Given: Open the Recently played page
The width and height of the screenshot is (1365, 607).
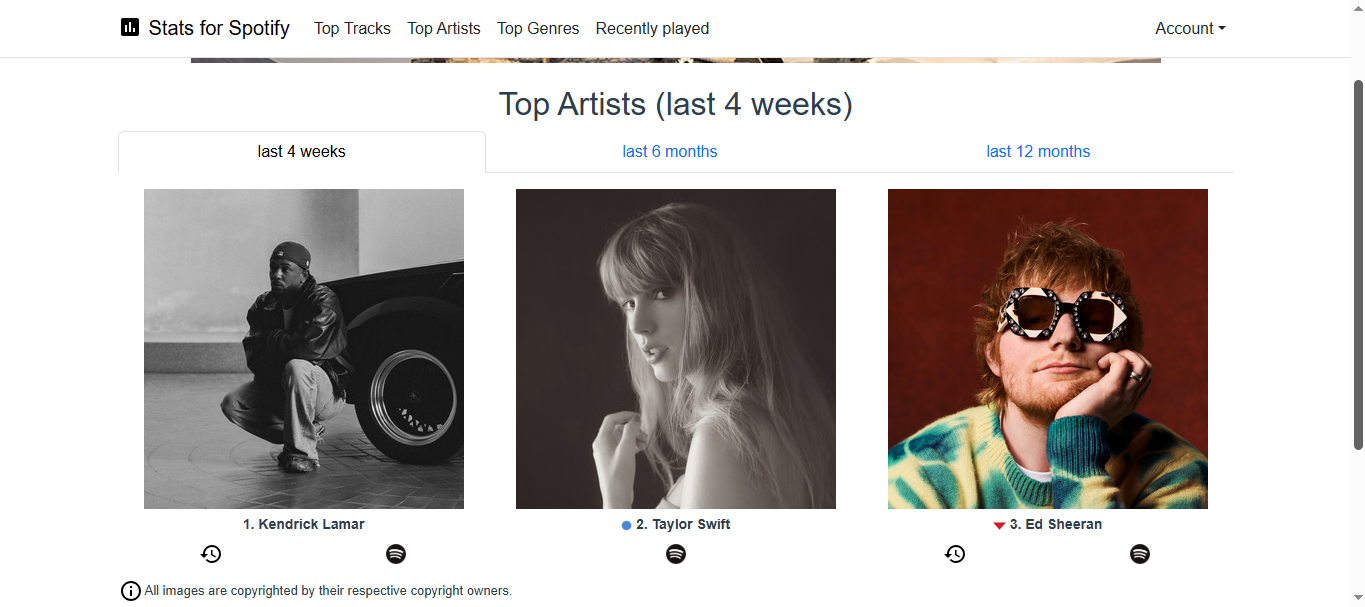Looking at the screenshot, I should tap(652, 28).
